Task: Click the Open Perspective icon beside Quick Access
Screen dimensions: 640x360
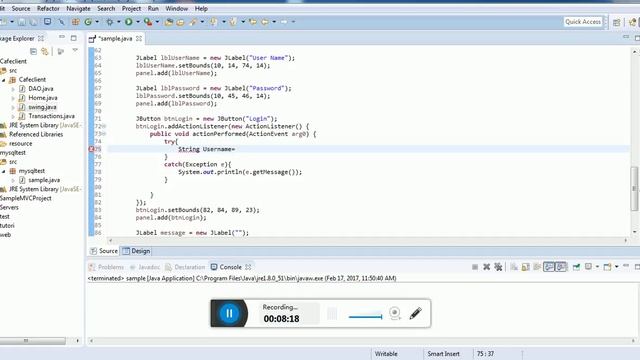Action: click(616, 22)
